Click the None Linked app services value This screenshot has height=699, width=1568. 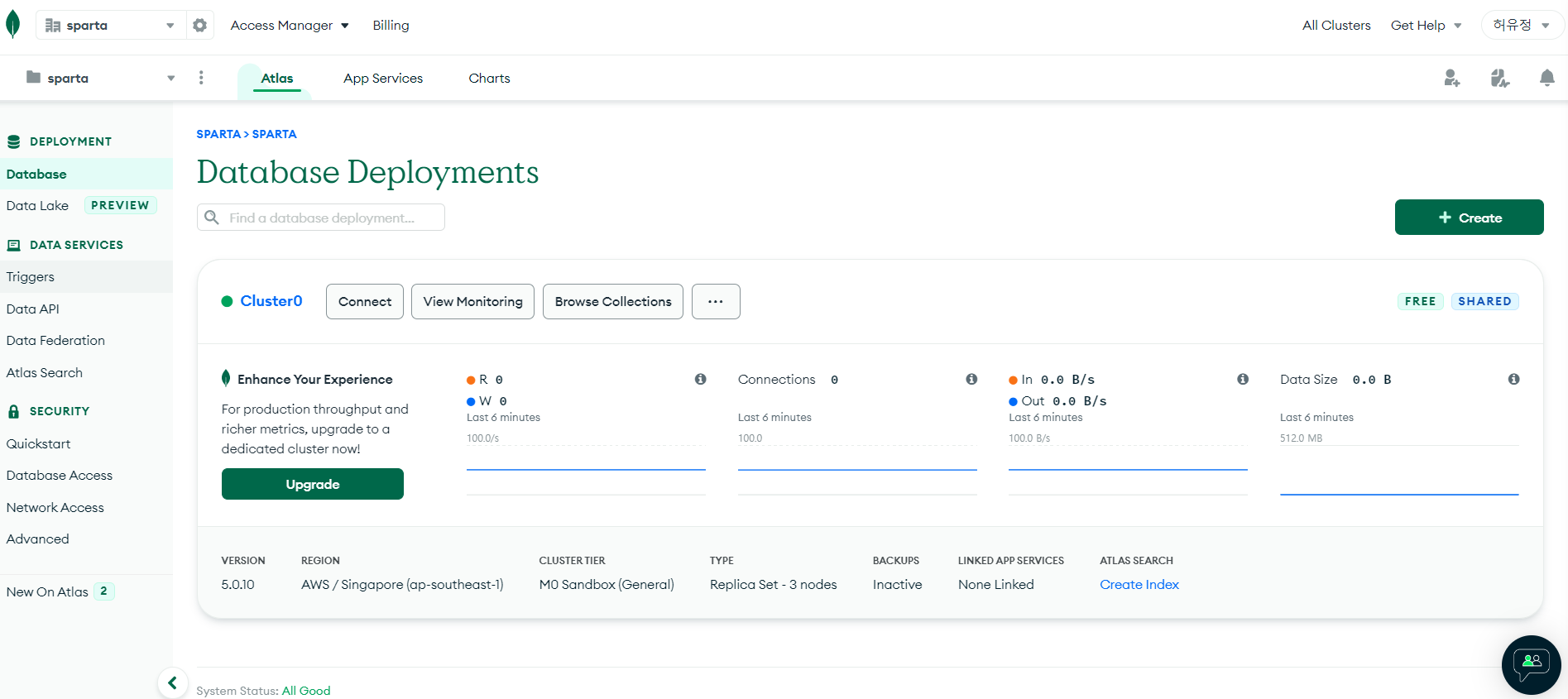point(996,584)
